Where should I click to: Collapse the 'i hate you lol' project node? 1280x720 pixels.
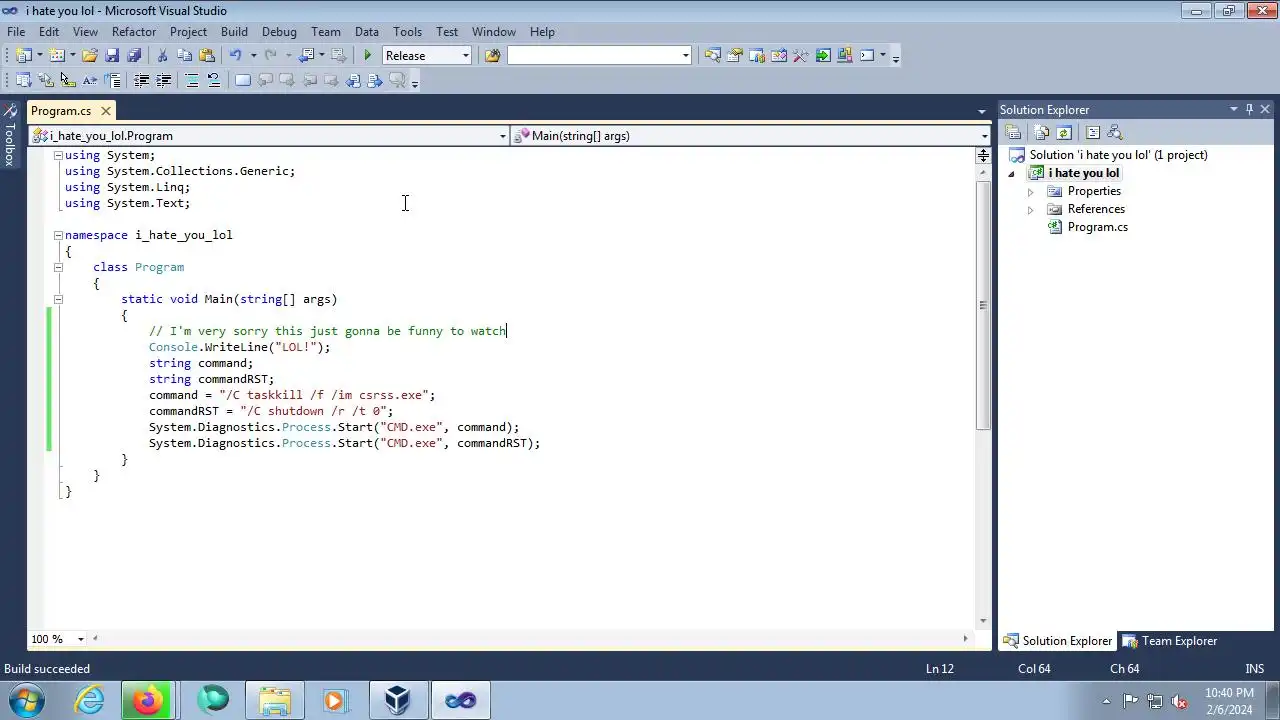(x=1011, y=174)
